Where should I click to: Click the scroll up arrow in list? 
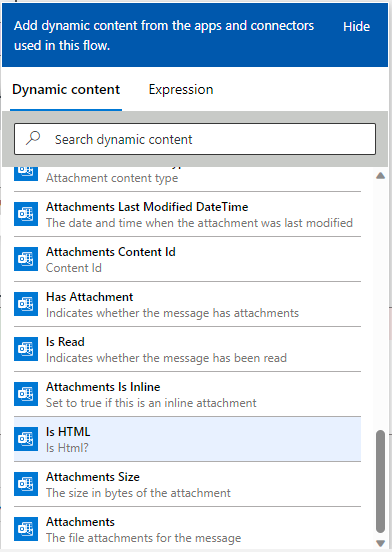point(380,175)
